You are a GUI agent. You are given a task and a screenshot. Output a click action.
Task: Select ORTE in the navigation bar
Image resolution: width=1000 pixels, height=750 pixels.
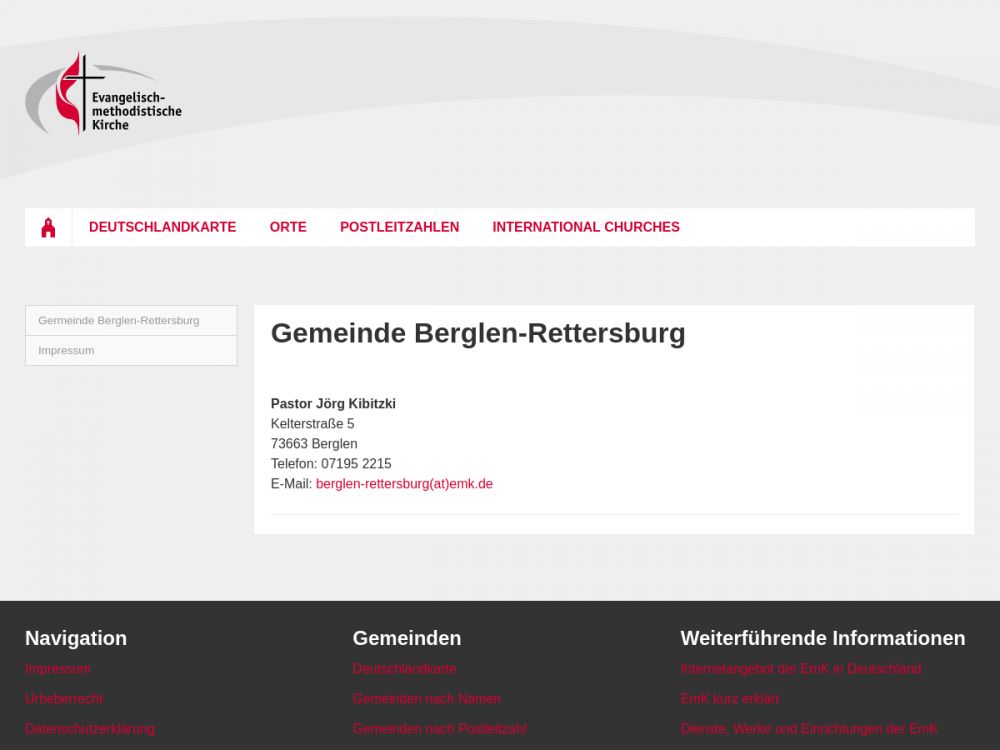288,227
